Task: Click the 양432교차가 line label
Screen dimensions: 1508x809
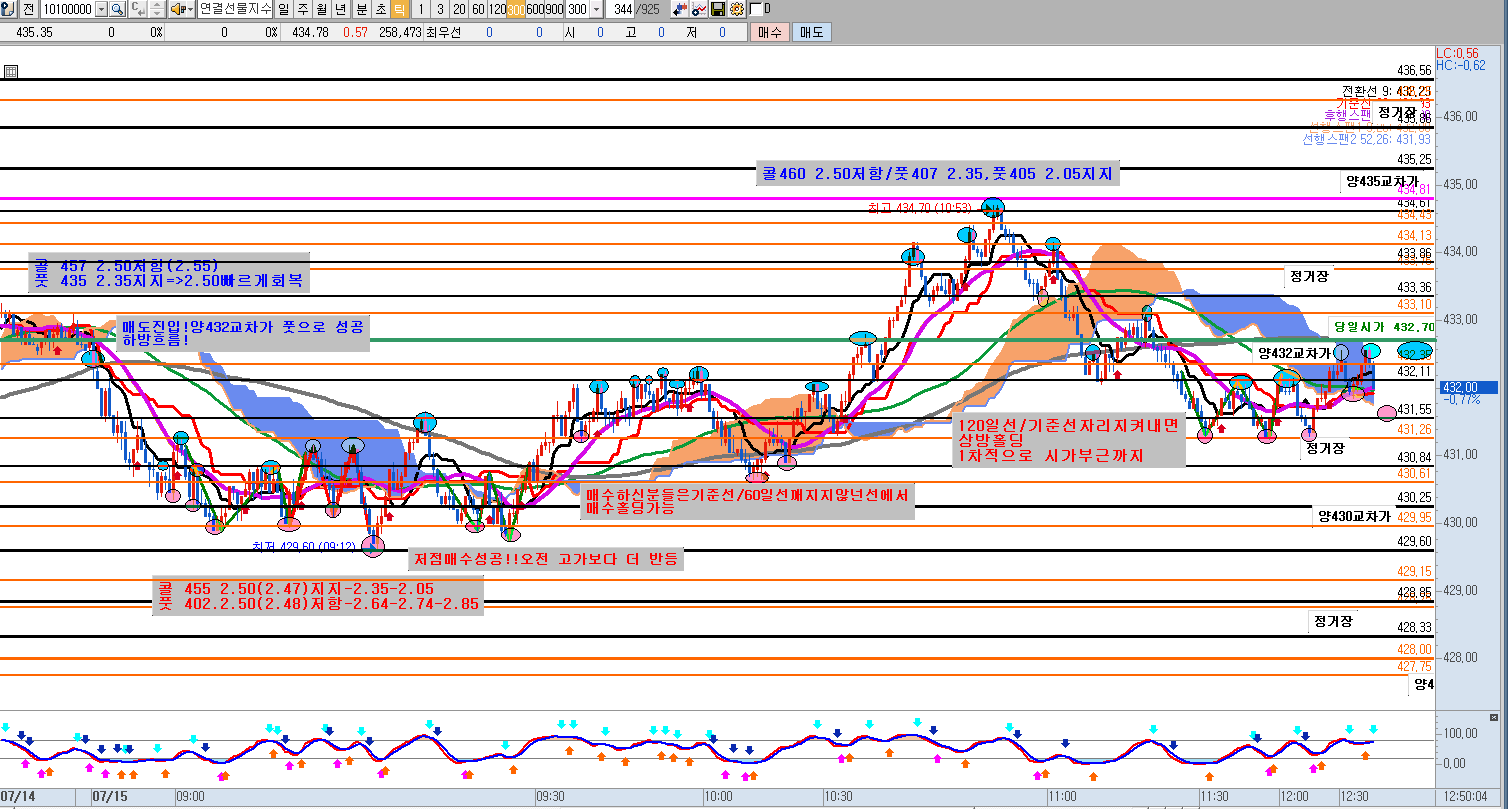Action: click(1294, 353)
